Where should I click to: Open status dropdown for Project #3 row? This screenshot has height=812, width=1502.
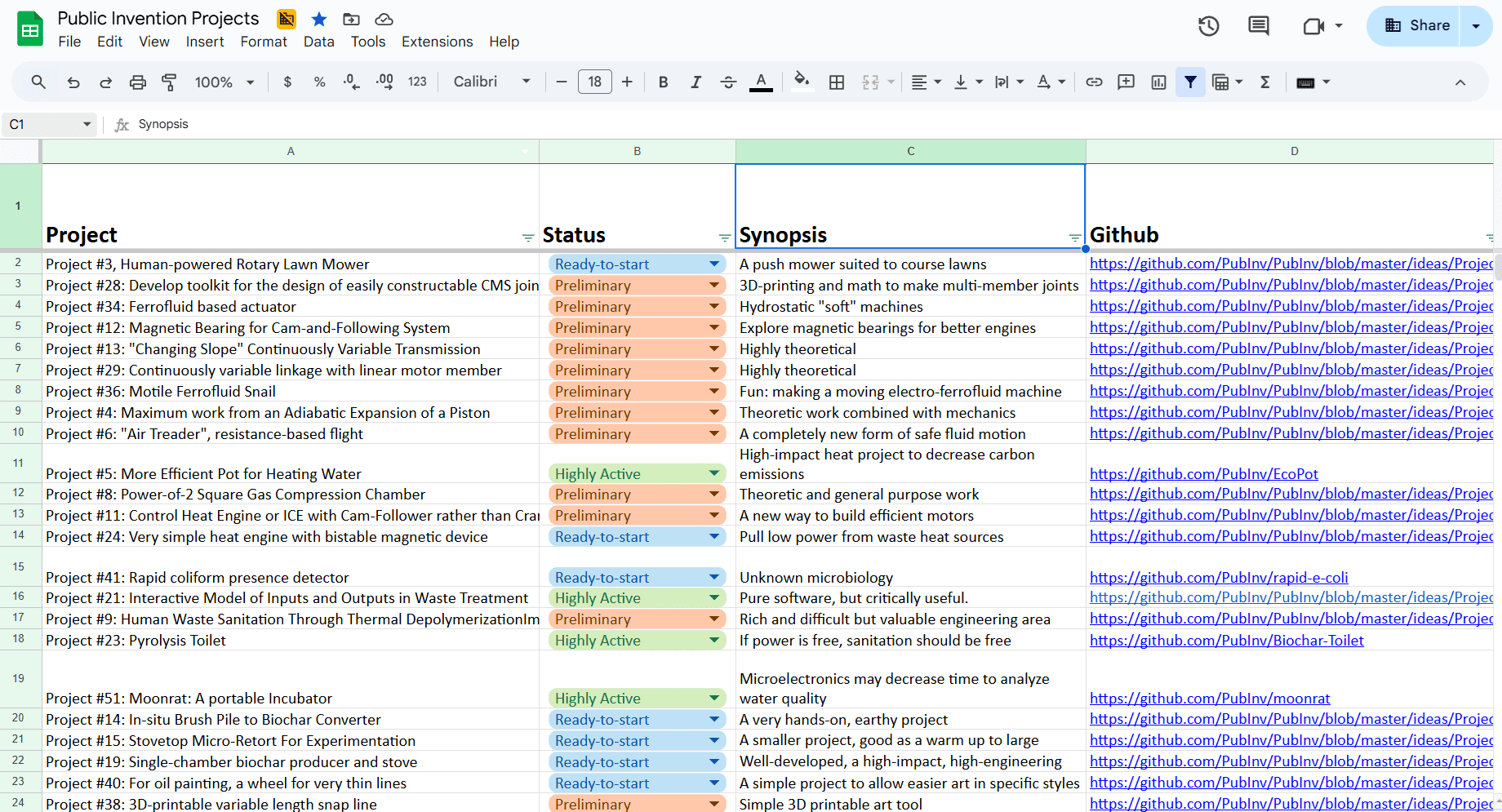click(714, 264)
